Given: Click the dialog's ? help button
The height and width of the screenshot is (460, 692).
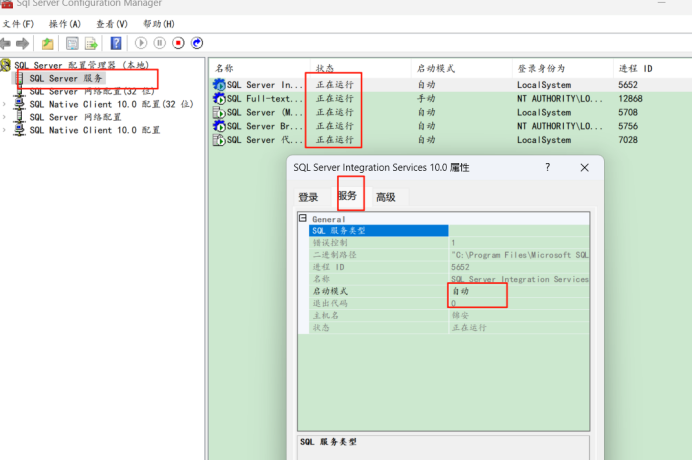Looking at the screenshot, I should pos(547,168).
